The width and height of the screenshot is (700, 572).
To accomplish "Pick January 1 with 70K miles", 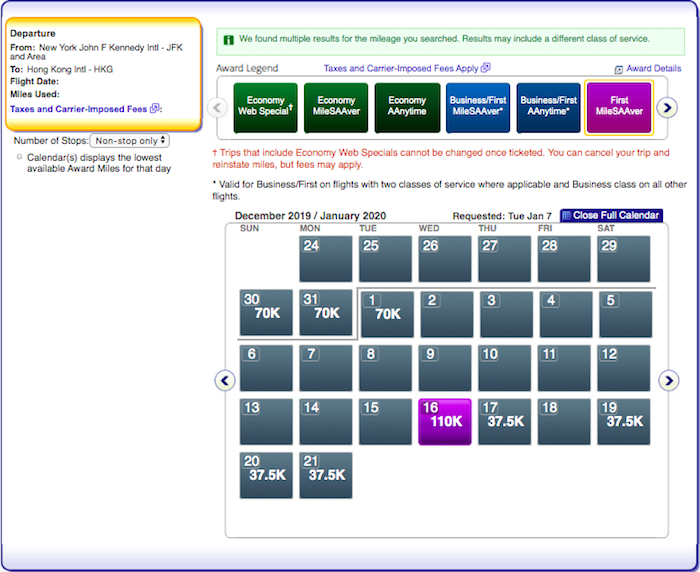I will 387,314.
